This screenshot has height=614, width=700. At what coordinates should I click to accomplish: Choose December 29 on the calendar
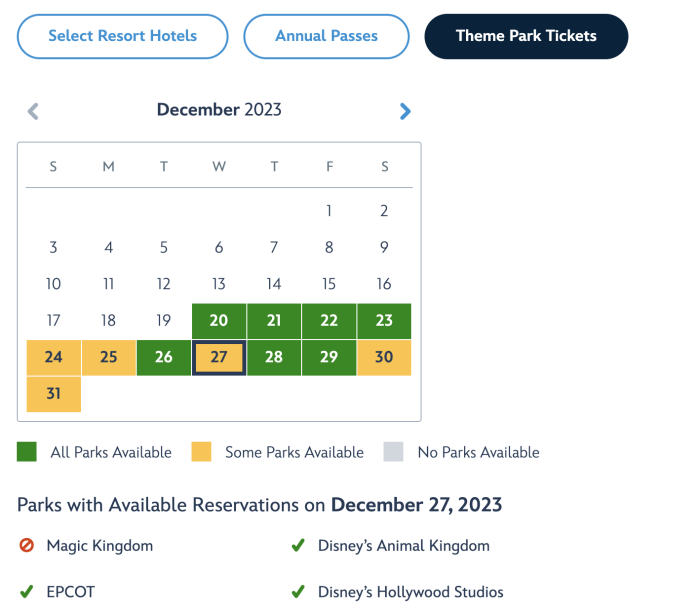point(329,358)
